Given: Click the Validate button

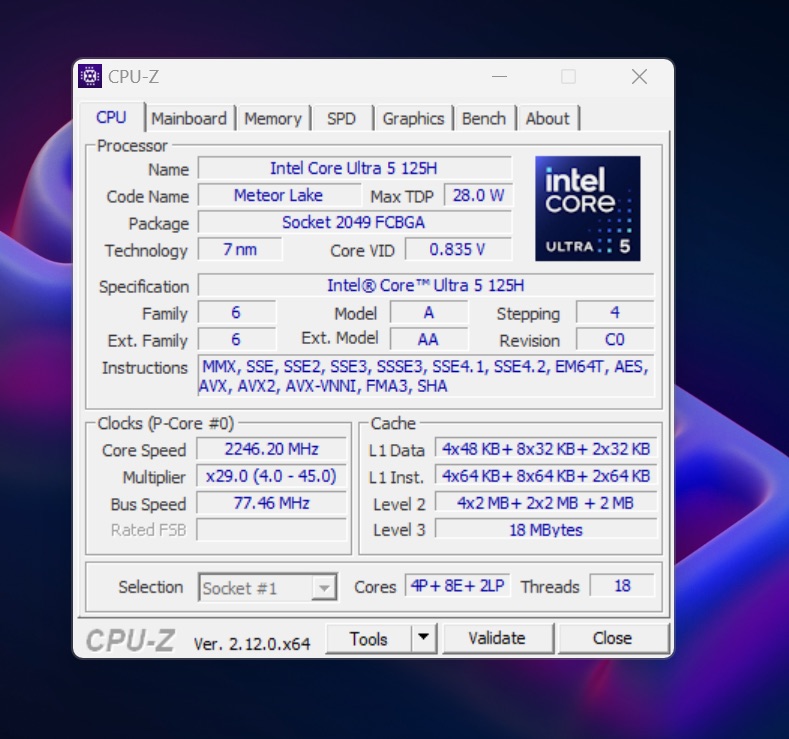Looking at the screenshot, I should point(497,638).
